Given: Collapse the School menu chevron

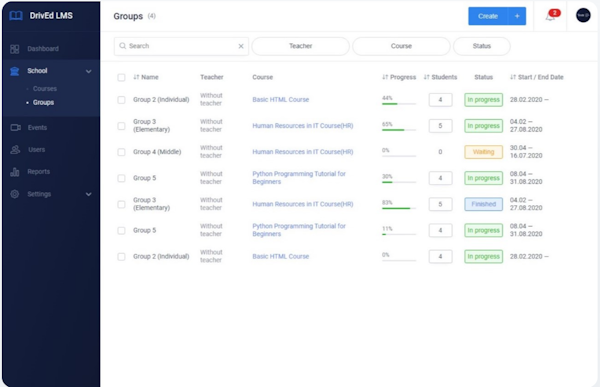Looking at the screenshot, I should 88,71.
